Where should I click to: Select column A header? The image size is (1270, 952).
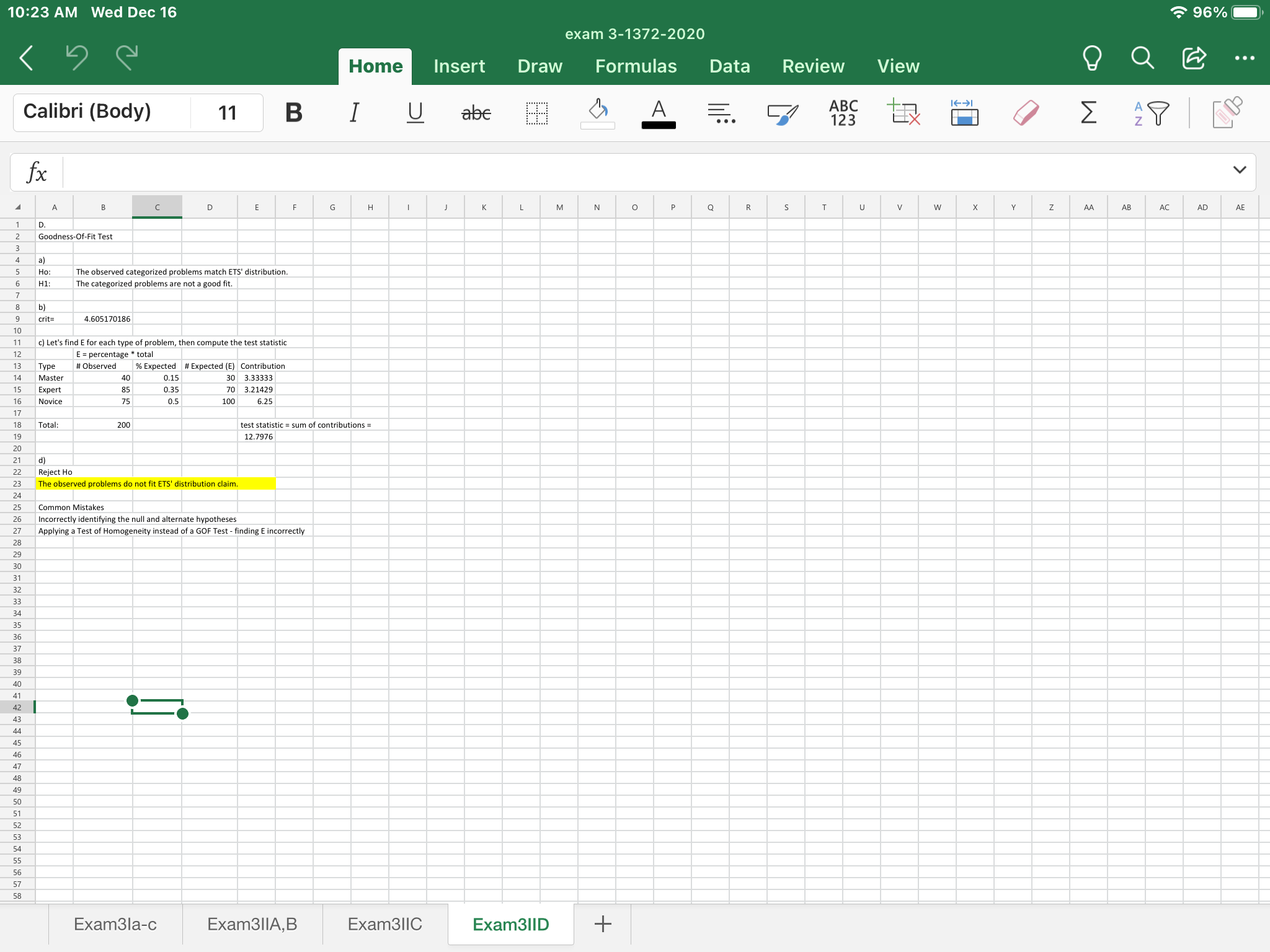[55, 207]
